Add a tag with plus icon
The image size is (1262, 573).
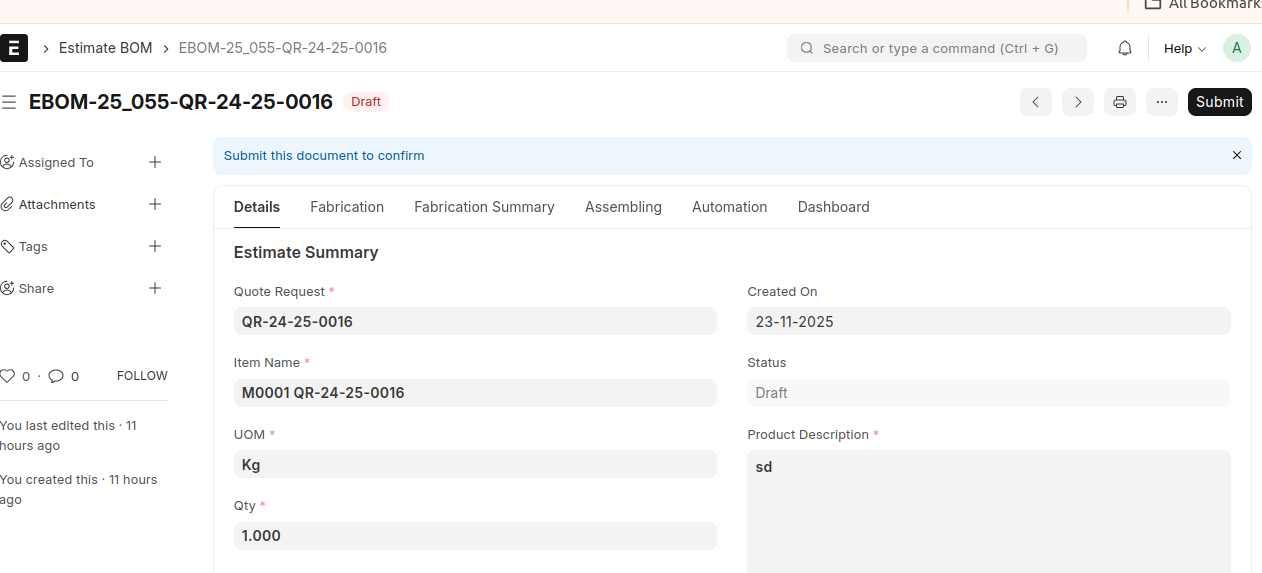point(155,246)
